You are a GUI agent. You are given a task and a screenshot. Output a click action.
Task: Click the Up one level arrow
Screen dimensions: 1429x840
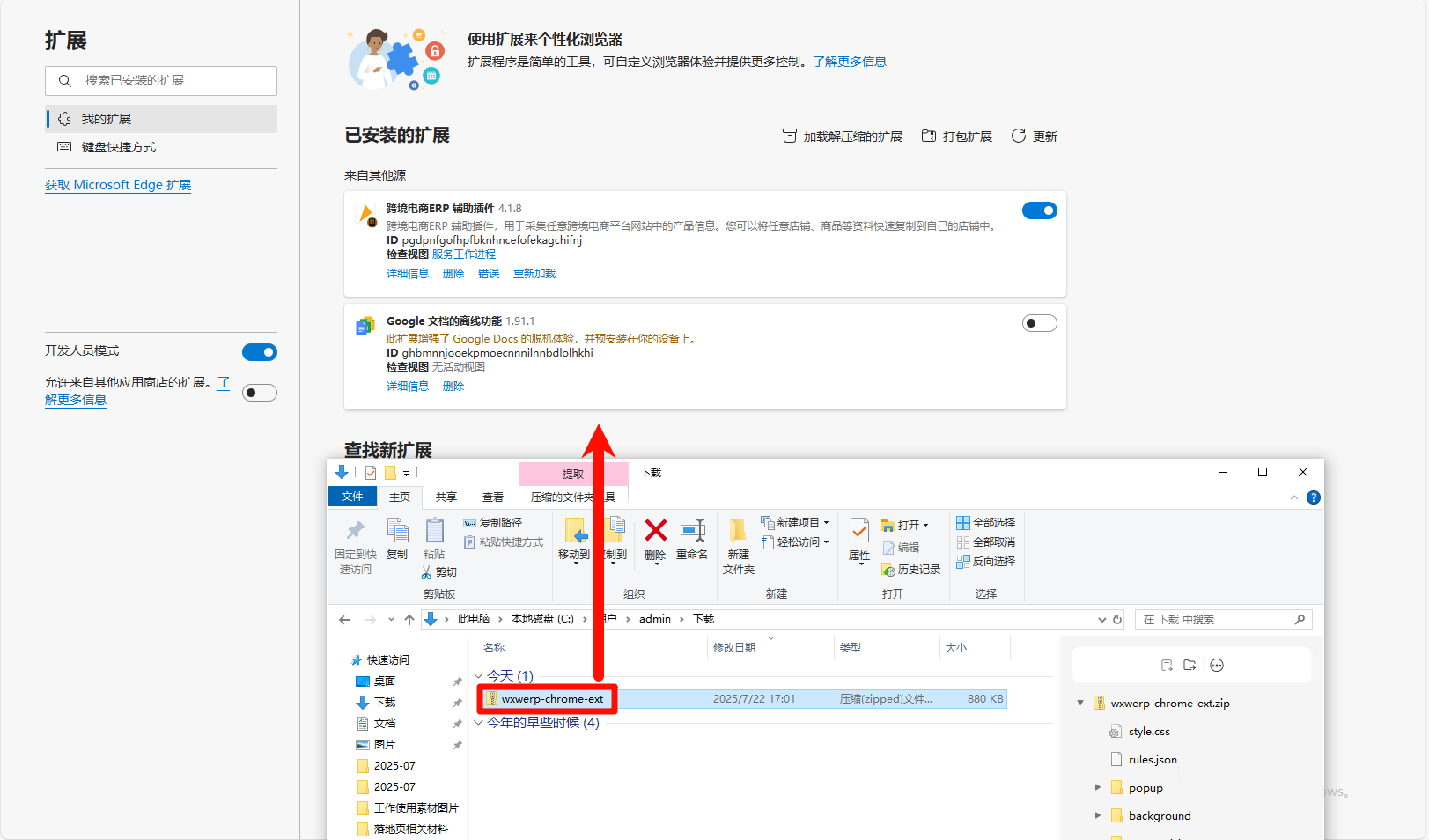point(409,620)
